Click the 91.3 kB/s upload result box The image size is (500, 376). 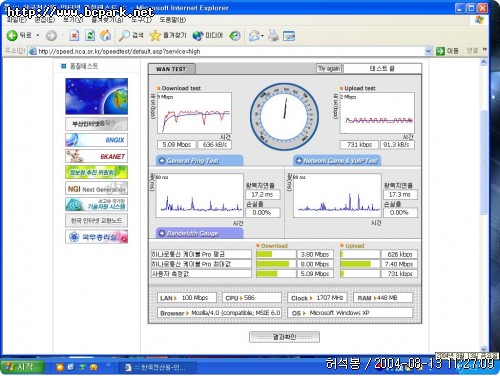tap(397, 145)
